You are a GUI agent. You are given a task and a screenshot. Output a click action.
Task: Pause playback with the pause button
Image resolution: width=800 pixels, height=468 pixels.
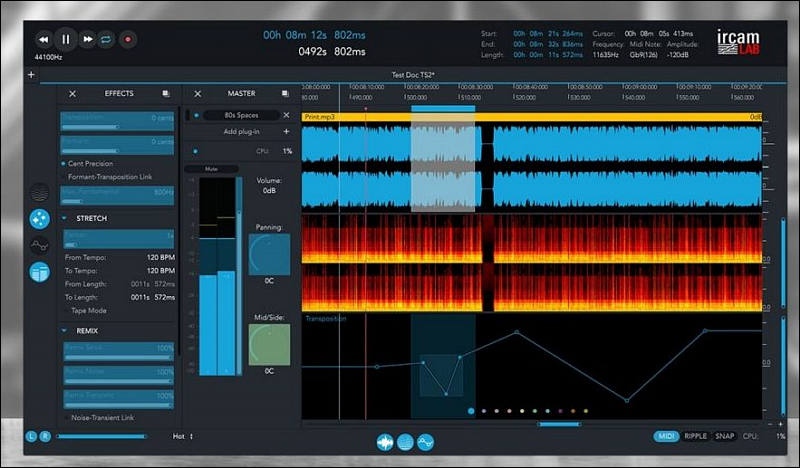(x=66, y=39)
